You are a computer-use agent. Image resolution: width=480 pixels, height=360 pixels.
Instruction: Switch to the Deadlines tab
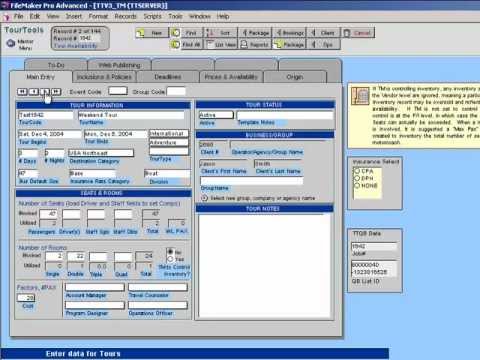pyautogui.click(x=168, y=77)
